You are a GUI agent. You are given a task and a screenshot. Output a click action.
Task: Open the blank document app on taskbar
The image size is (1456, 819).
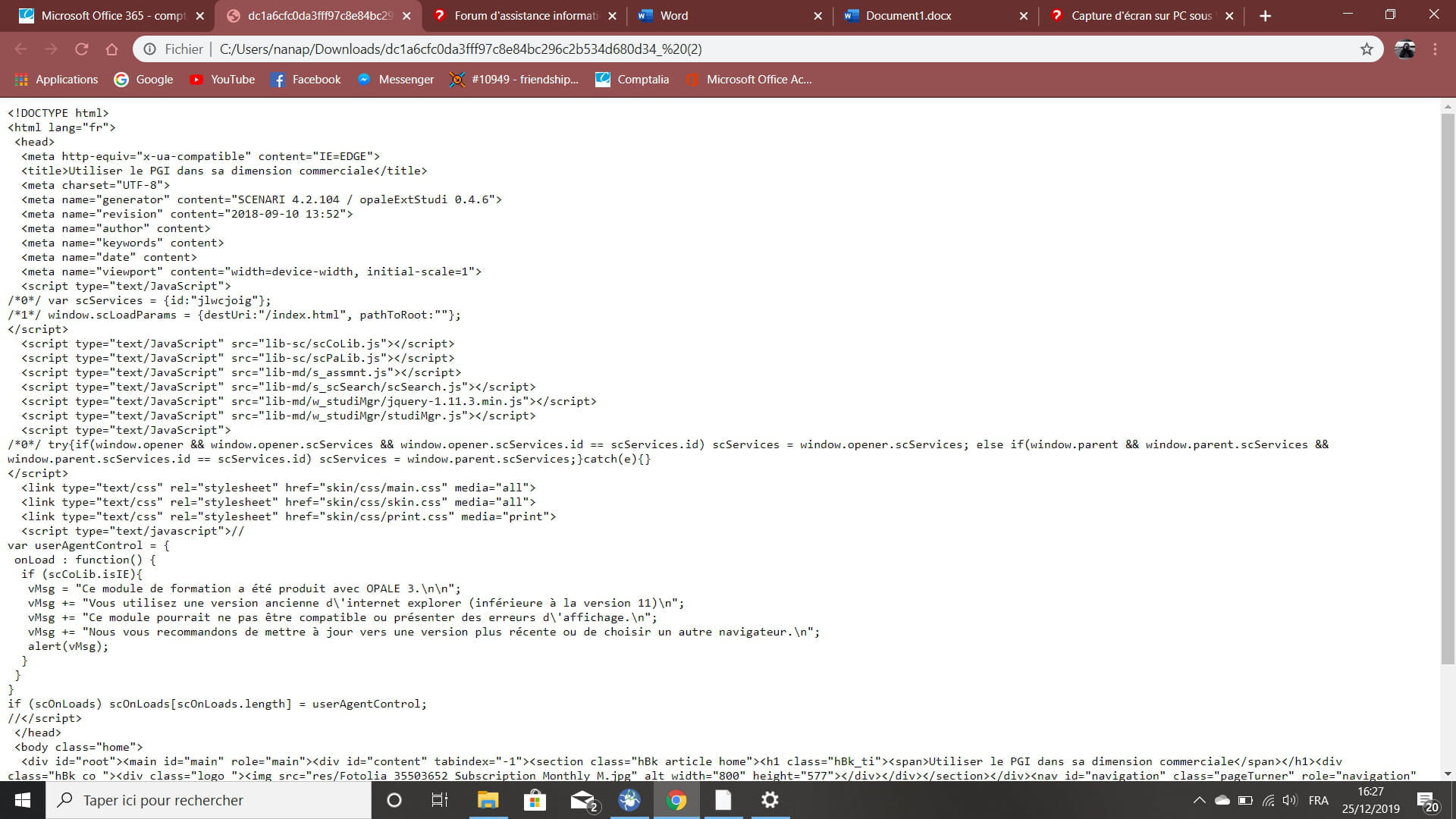click(x=723, y=800)
